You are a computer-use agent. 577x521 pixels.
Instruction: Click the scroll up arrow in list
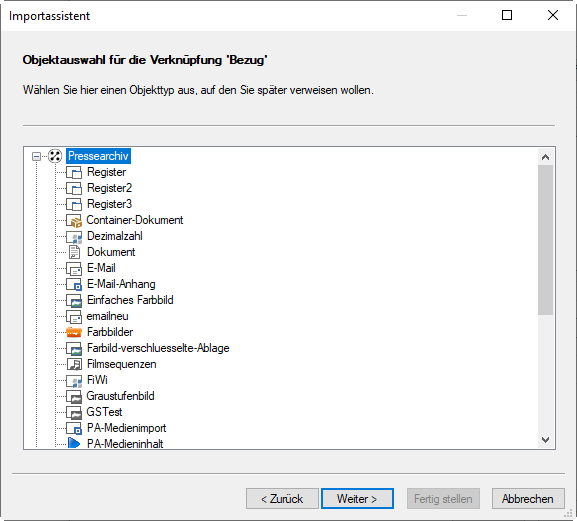pos(545,157)
